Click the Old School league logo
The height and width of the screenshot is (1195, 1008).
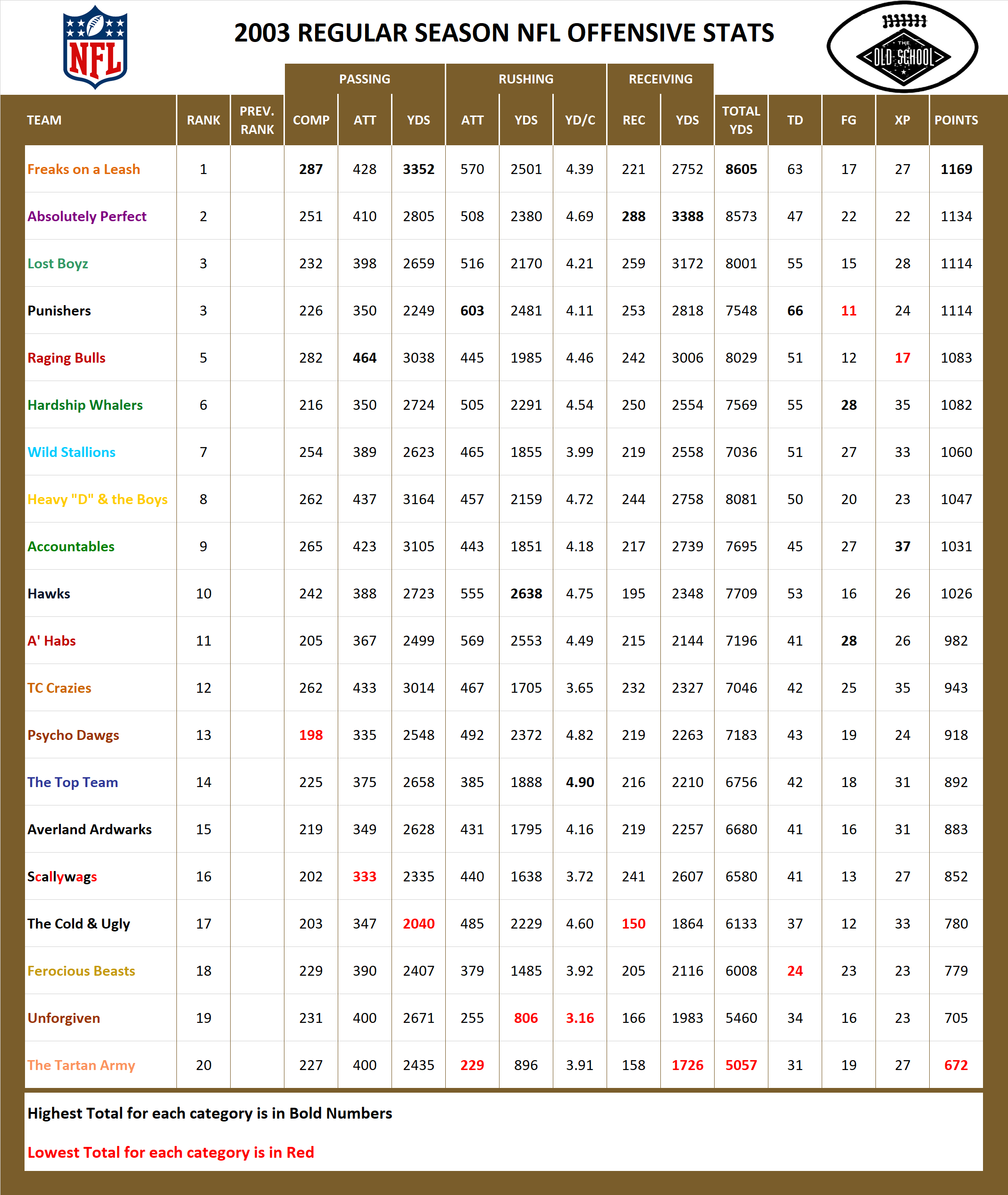tap(902, 46)
